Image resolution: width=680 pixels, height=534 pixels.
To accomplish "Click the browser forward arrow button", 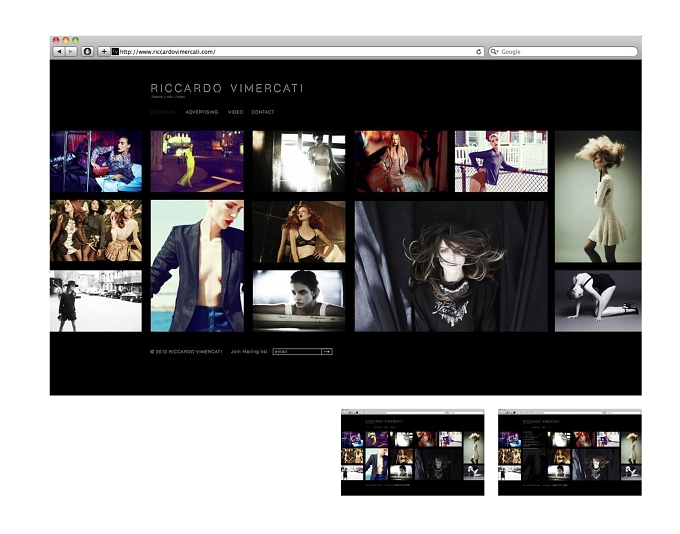I will pyautogui.click(x=71, y=52).
